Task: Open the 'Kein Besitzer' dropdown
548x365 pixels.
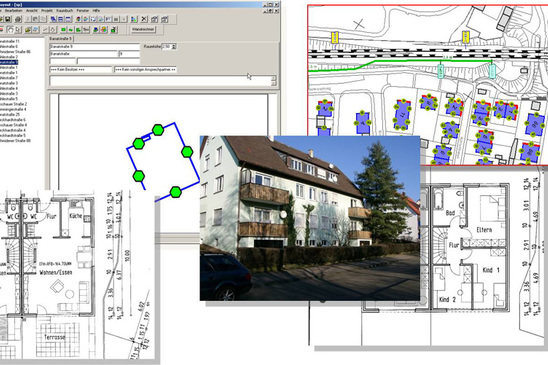Action: click(81, 70)
